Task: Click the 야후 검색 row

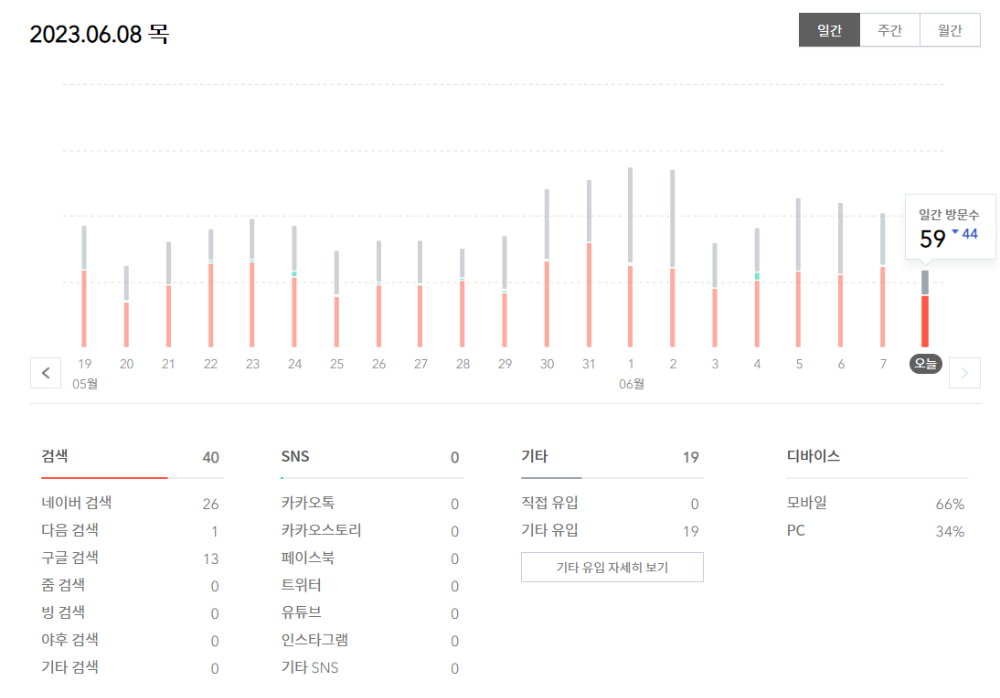Action: pyautogui.click(x=132, y=640)
